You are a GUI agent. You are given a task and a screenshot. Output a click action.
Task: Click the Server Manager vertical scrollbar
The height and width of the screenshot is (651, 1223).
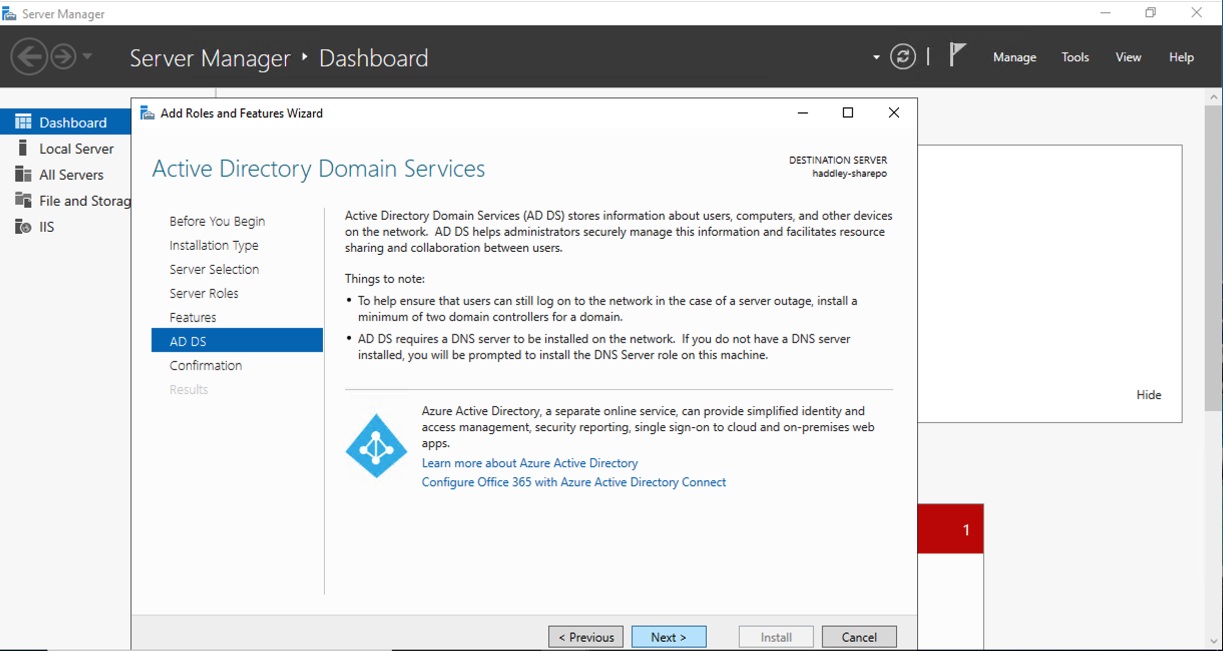(x=1214, y=260)
